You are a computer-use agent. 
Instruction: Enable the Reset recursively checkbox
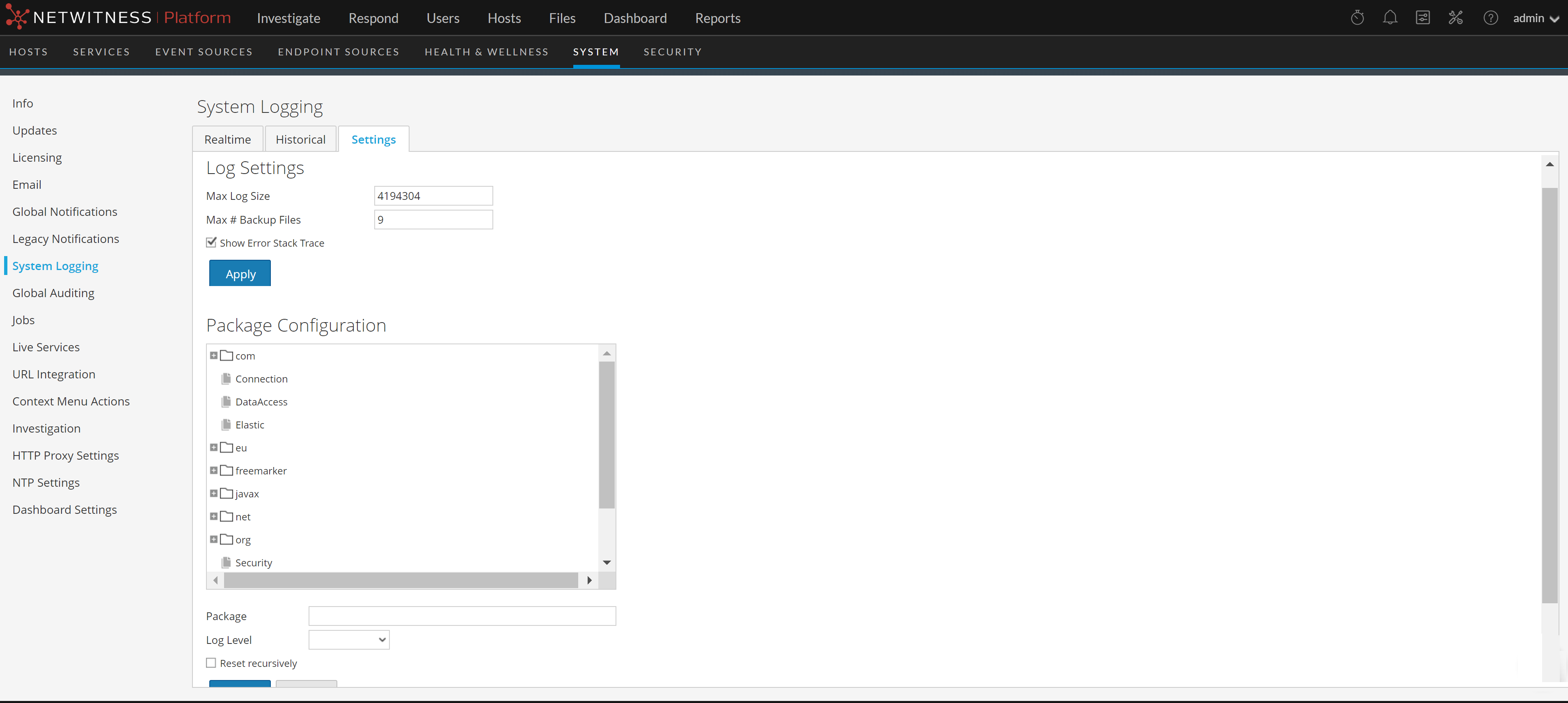(x=211, y=663)
